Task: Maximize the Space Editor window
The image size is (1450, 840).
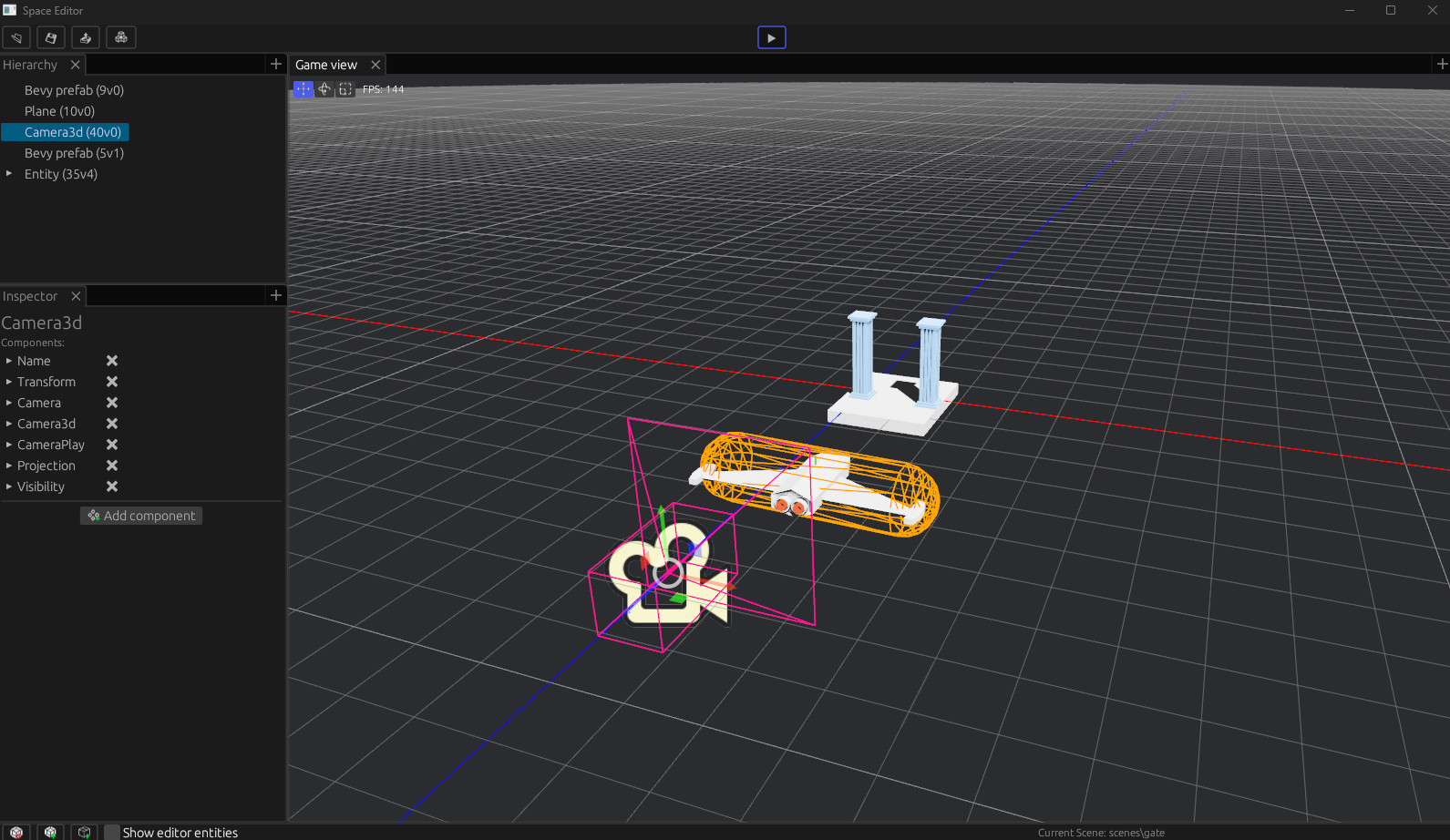Action: coord(1391,11)
